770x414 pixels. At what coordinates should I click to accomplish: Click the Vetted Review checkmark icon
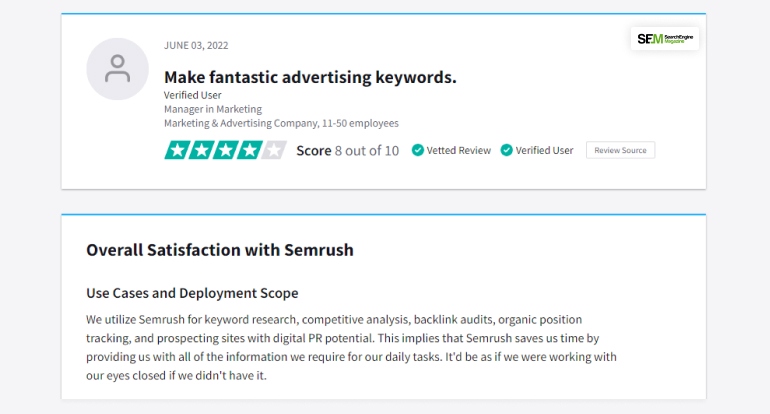(417, 150)
